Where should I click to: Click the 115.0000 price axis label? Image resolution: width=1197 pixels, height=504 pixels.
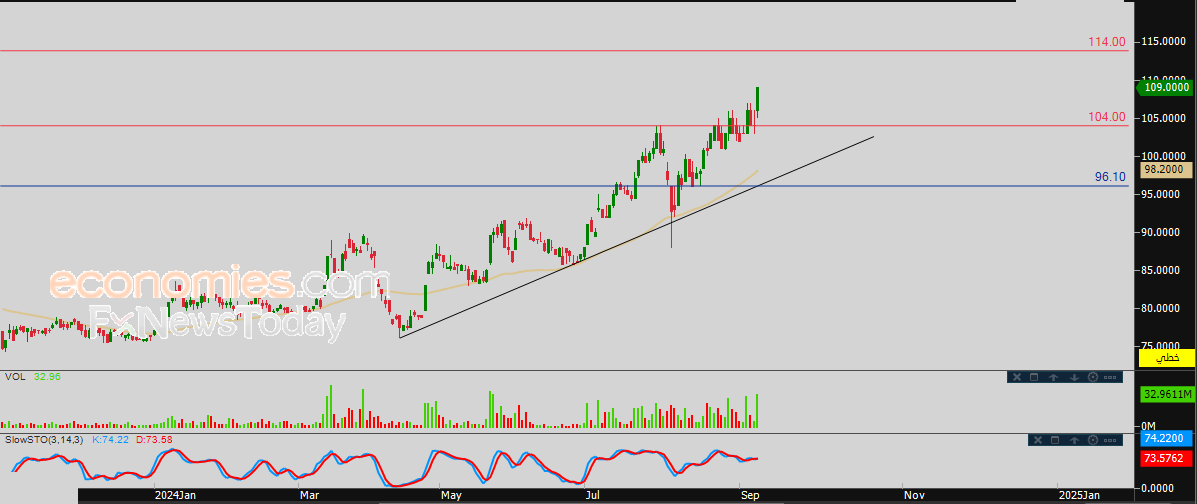tap(1163, 41)
